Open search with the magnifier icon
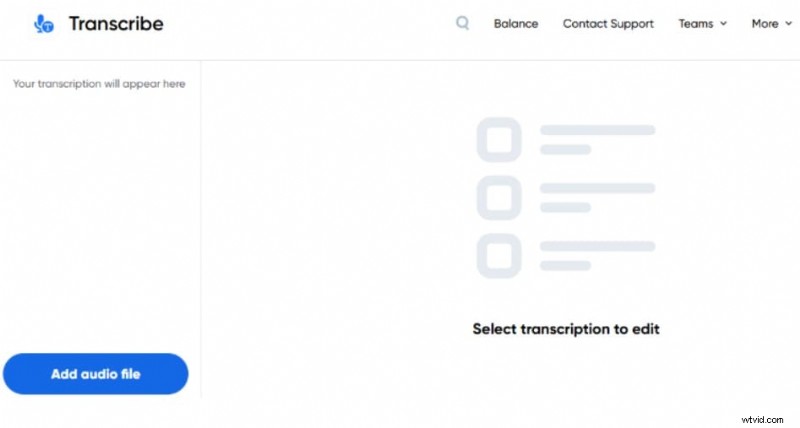The image size is (800, 428). [x=462, y=23]
